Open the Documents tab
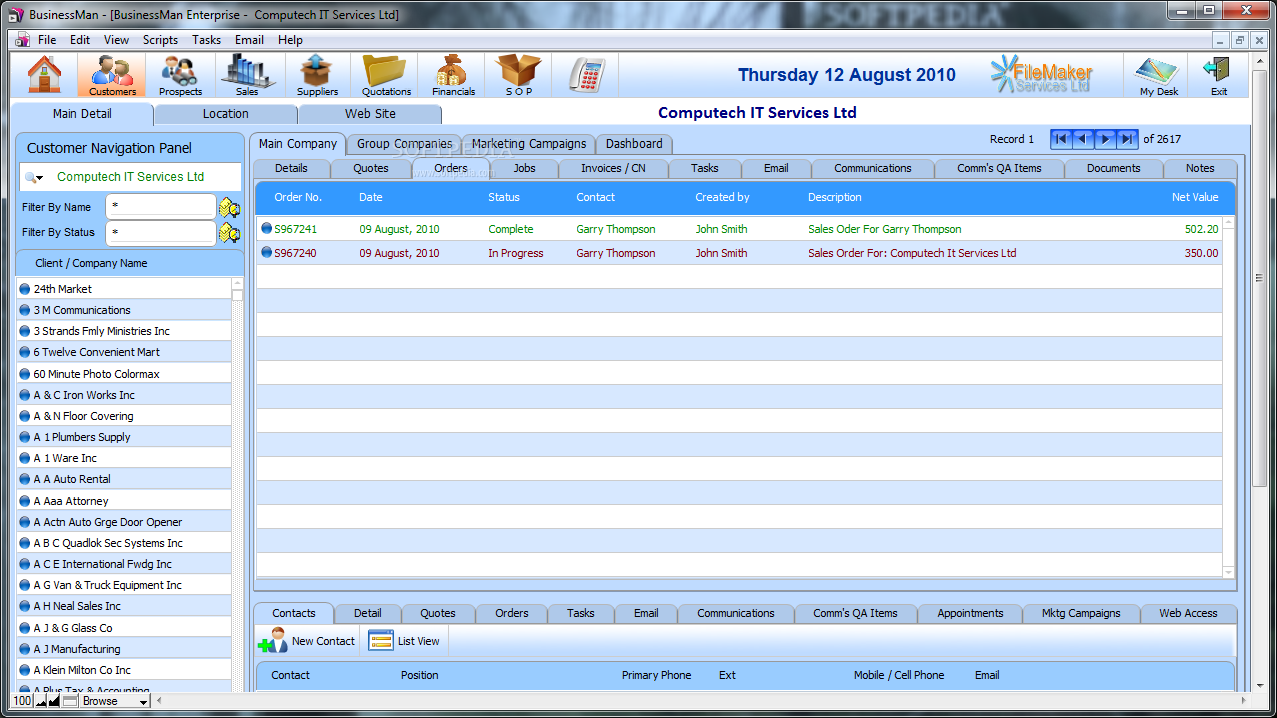 click(1114, 168)
